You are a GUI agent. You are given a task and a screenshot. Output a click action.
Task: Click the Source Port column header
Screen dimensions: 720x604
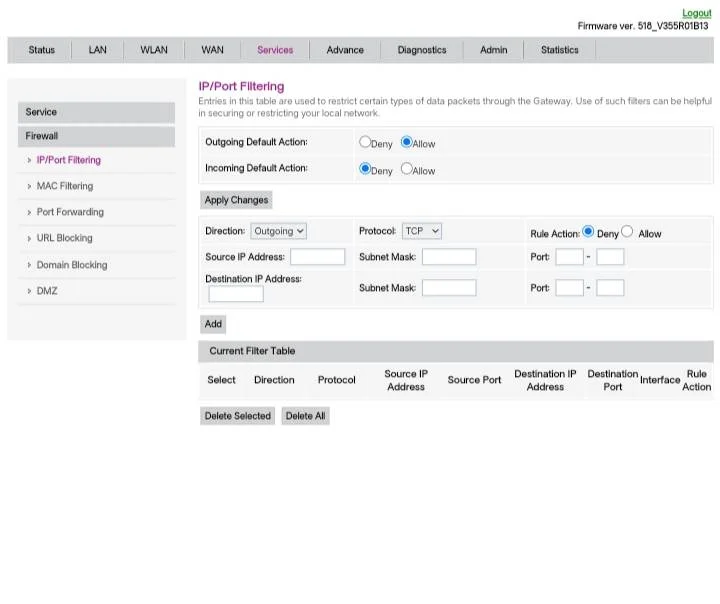474,380
